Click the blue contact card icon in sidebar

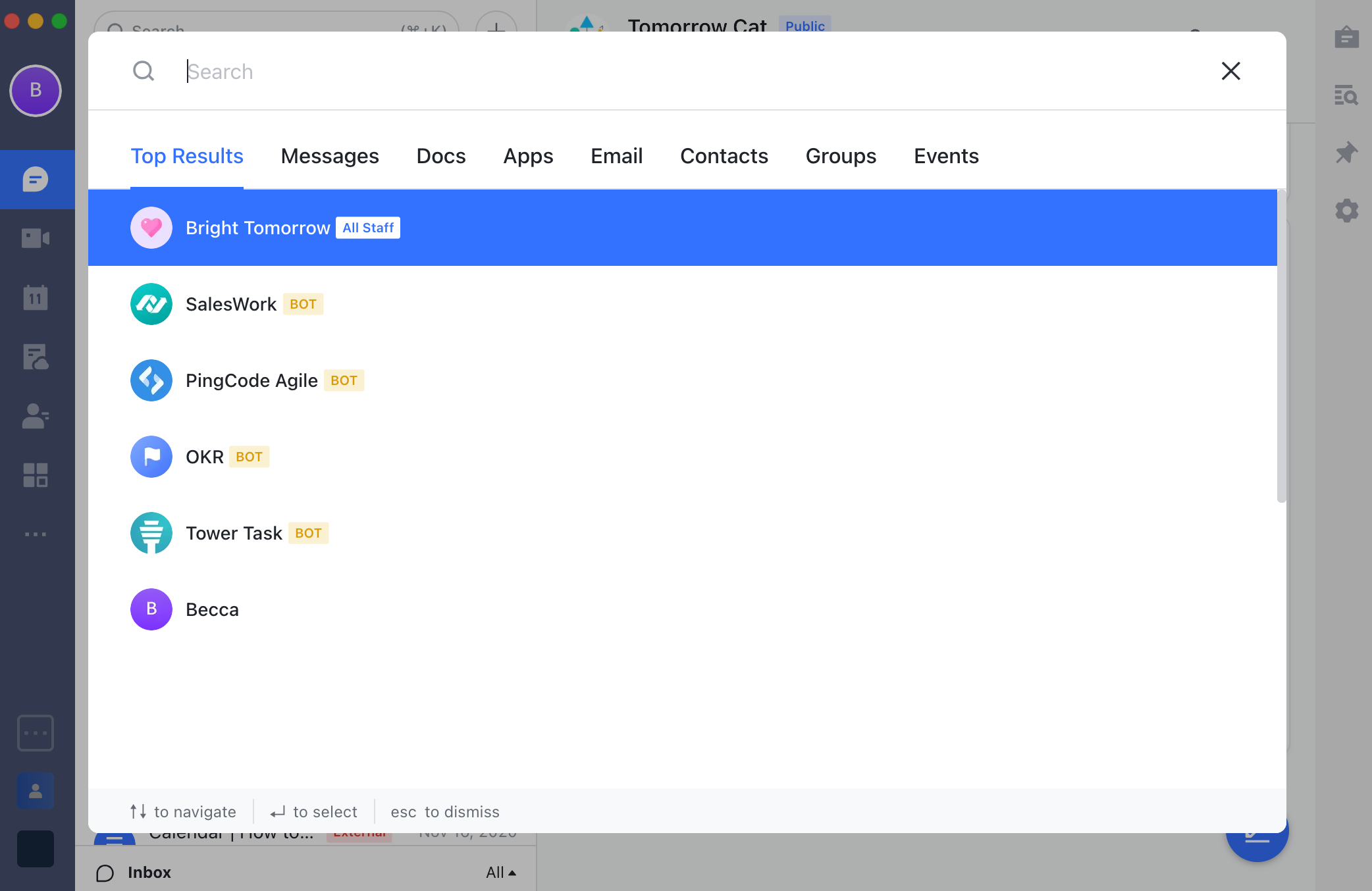tap(36, 790)
